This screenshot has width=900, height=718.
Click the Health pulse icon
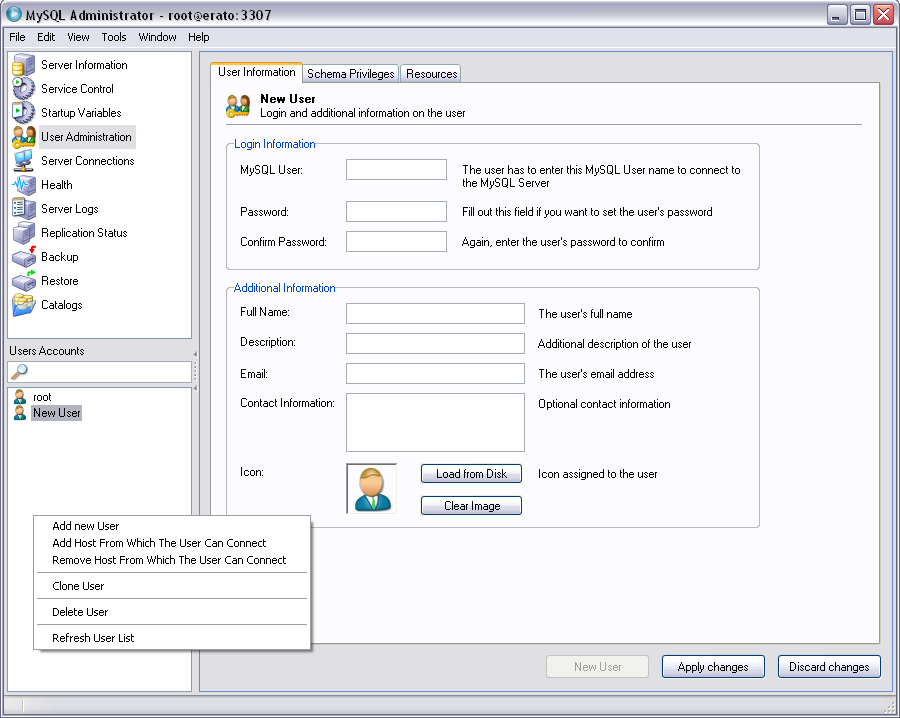pos(24,185)
